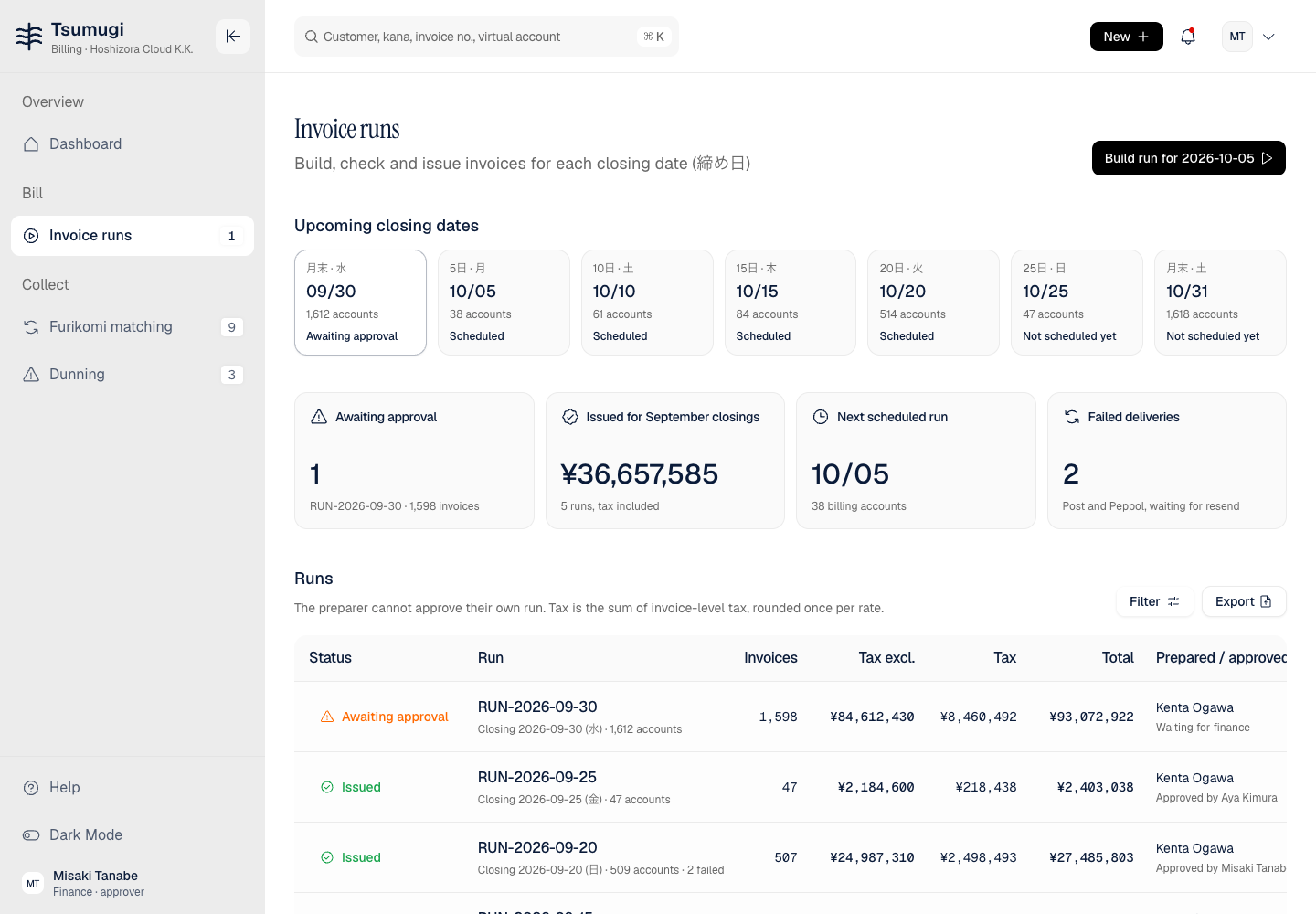Open Help in the sidebar
Viewport: 1316px width, 914px height.
[x=133, y=788]
